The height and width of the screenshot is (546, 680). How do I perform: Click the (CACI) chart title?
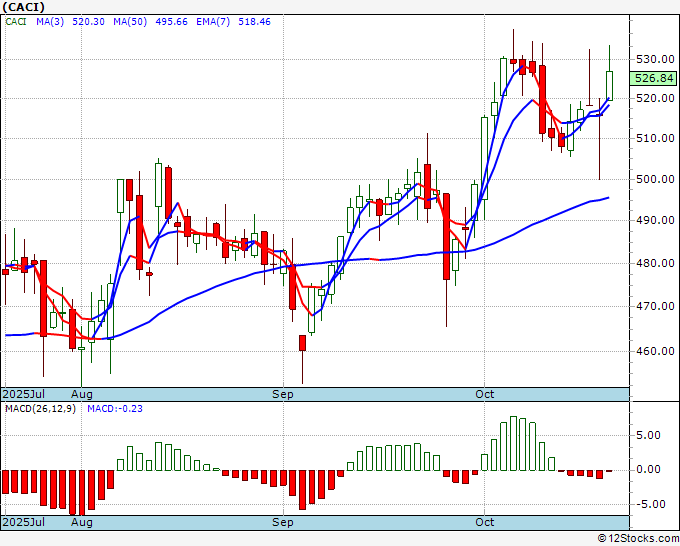pos(23,7)
